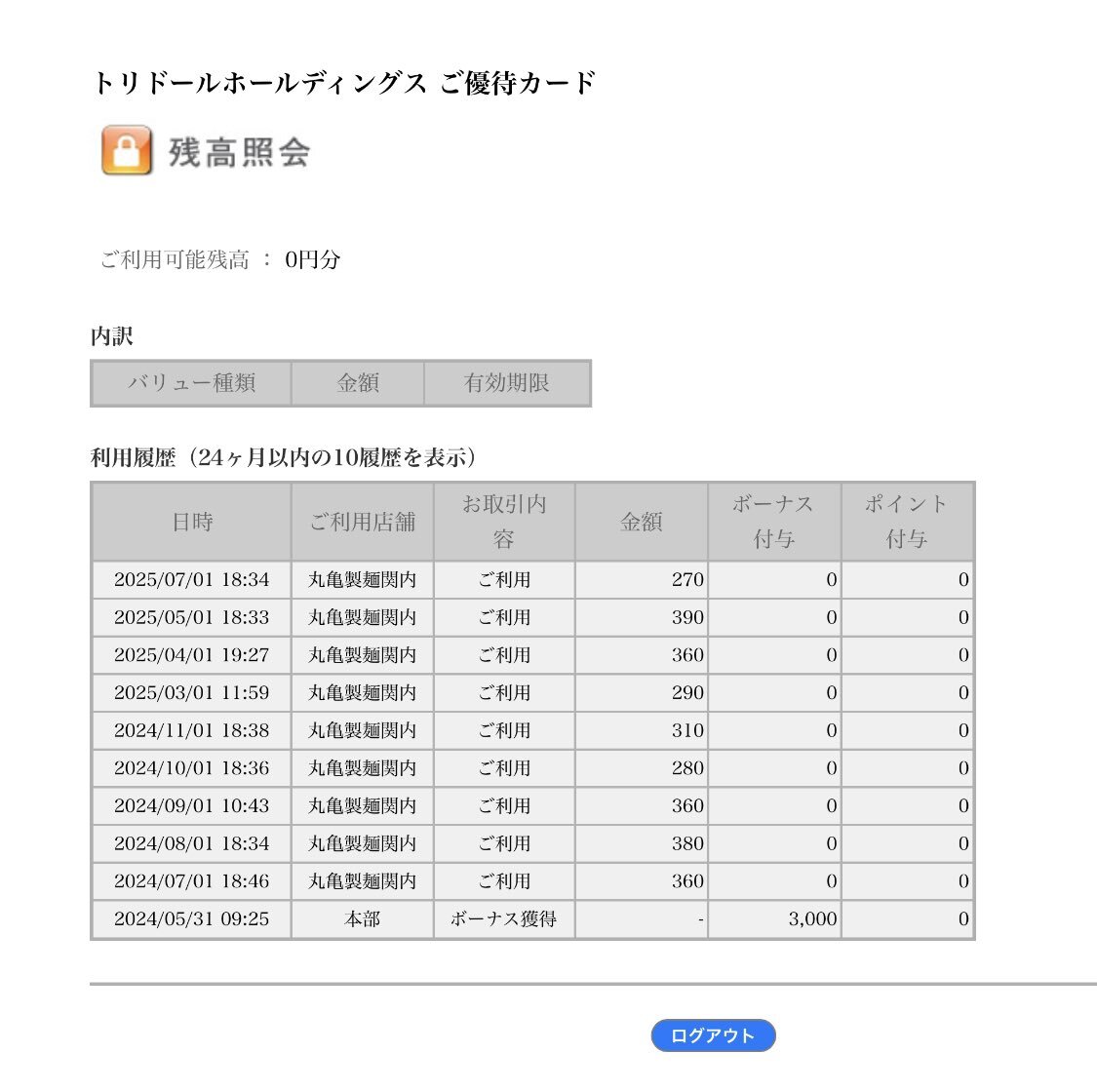This screenshot has width=1097, height=1092.
Task: Select date cell 2025/07/01 18:34
Action: coord(192,580)
